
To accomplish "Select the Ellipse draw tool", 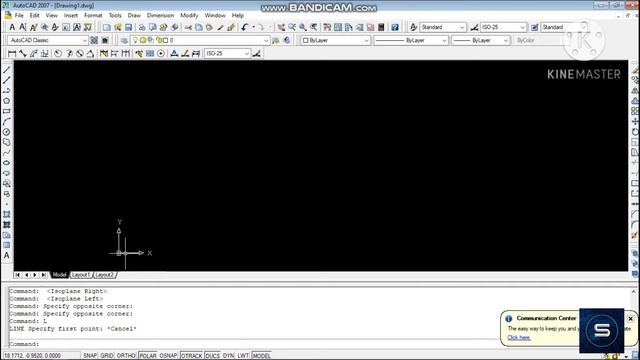I will tap(7, 163).
